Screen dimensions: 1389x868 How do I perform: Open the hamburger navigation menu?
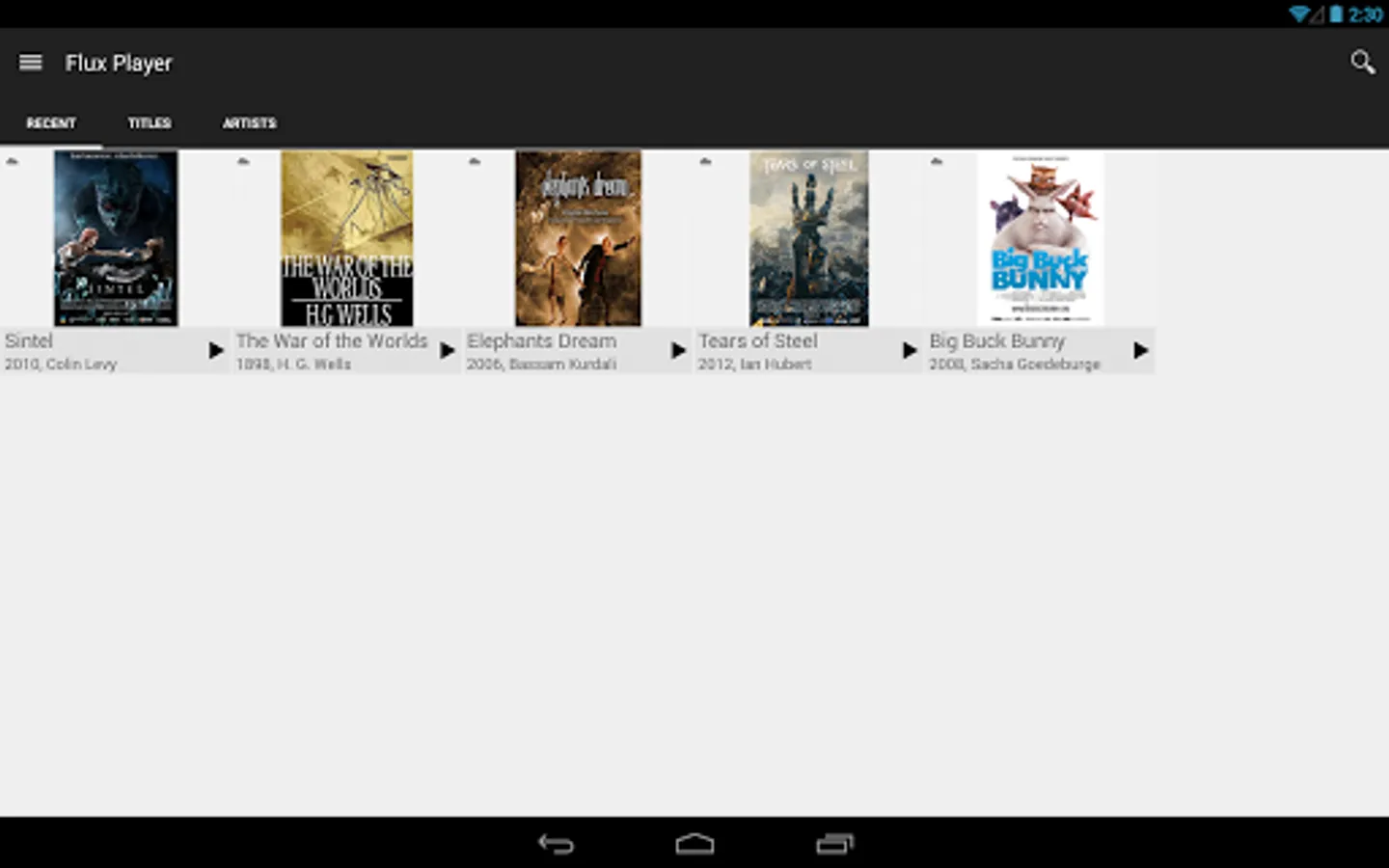click(x=31, y=63)
